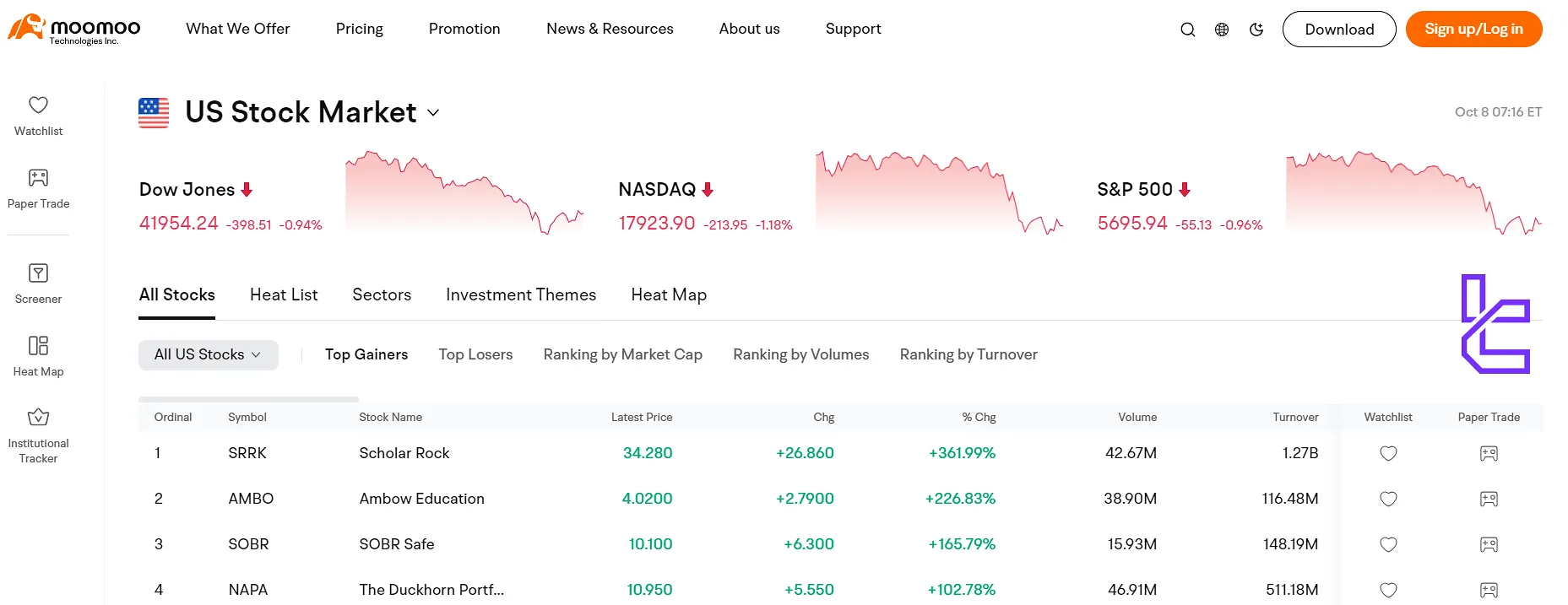
Task: Open Screener in sidebar
Action: [x=38, y=284]
